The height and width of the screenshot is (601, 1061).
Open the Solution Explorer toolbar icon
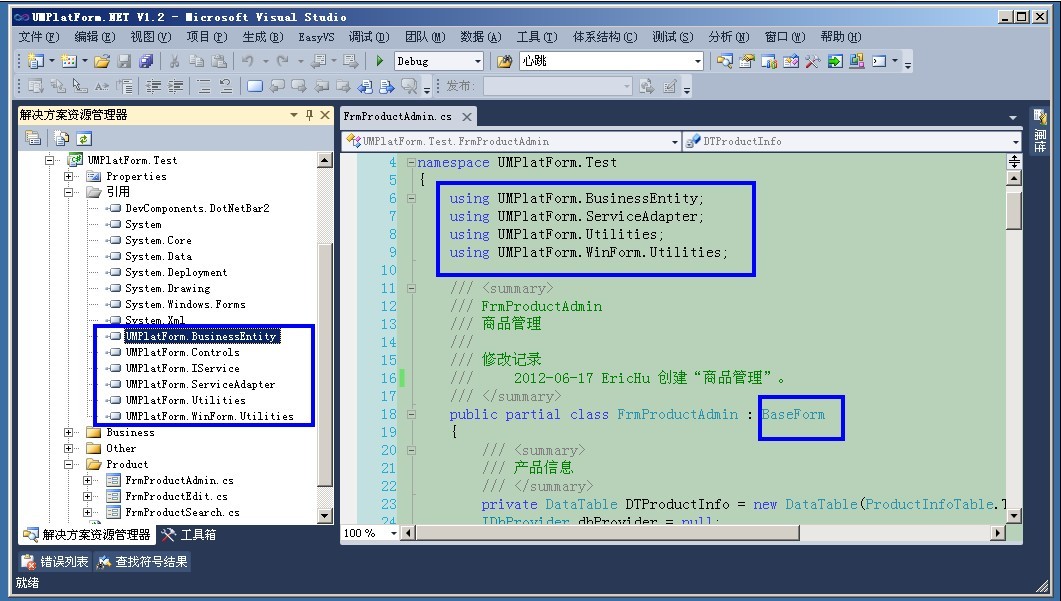(725, 62)
